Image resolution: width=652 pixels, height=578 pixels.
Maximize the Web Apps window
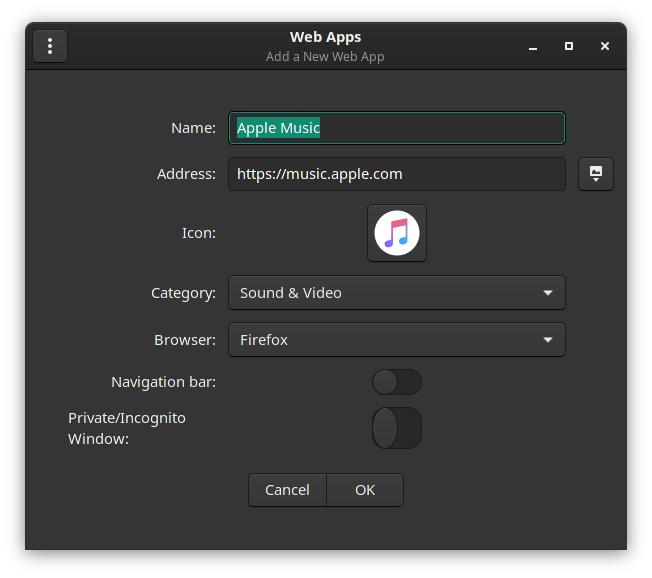pos(569,46)
